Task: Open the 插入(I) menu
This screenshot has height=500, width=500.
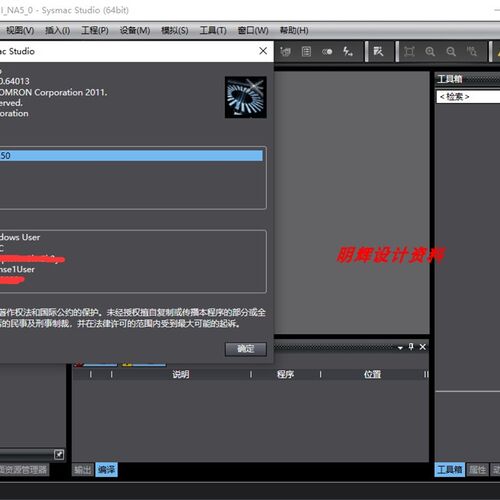Action: pos(58,31)
